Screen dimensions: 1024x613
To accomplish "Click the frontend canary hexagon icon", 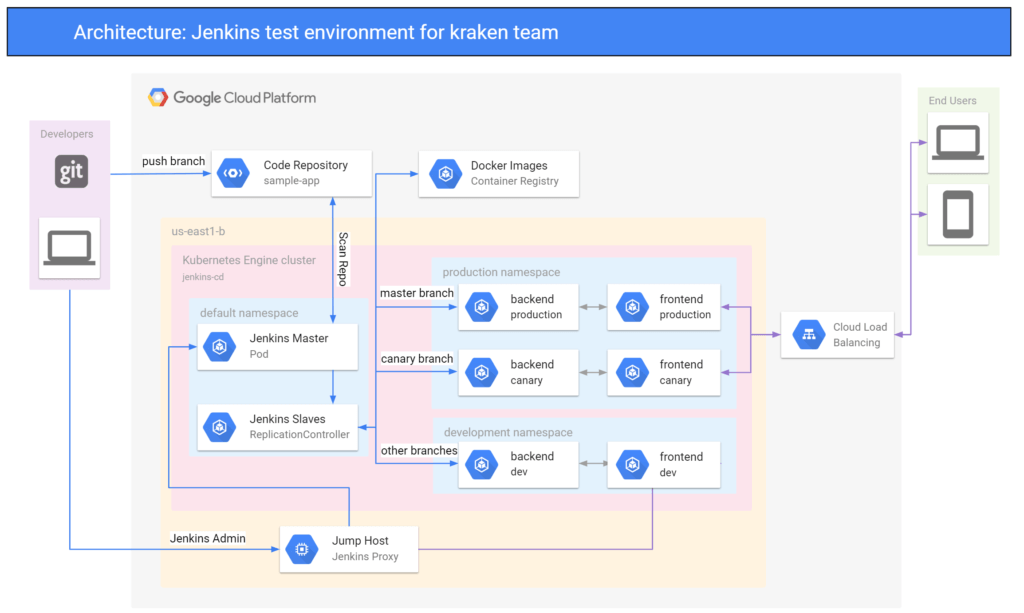I will click(x=632, y=372).
